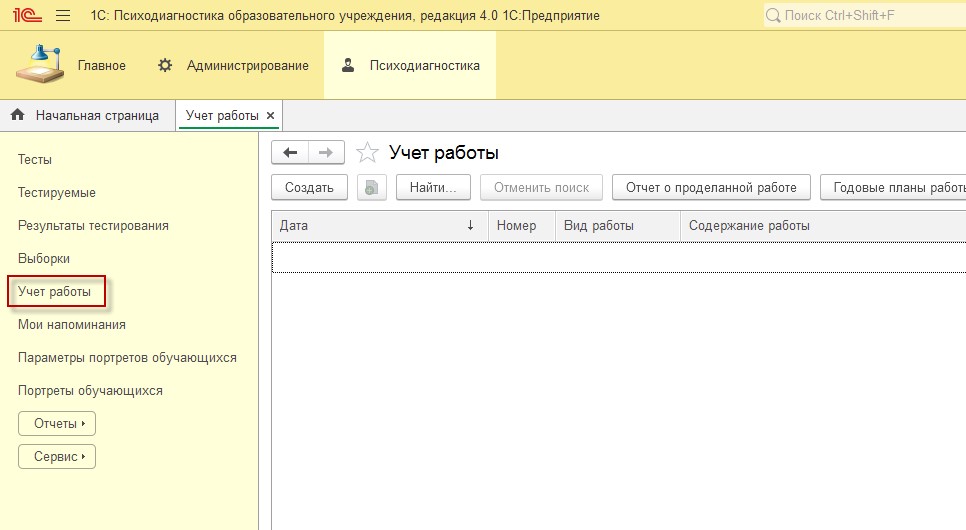Click the Создать button
The height and width of the screenshot is (530, 966).
pos(309,187)
